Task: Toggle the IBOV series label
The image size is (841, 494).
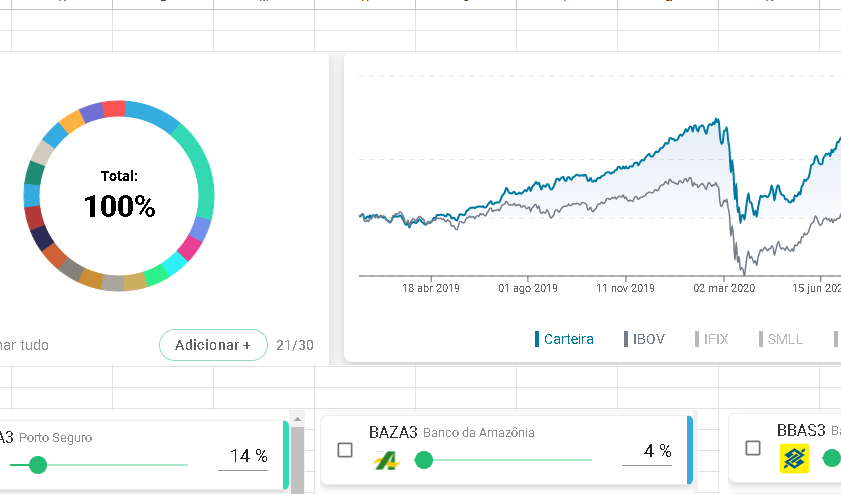Action: point(649,339)
